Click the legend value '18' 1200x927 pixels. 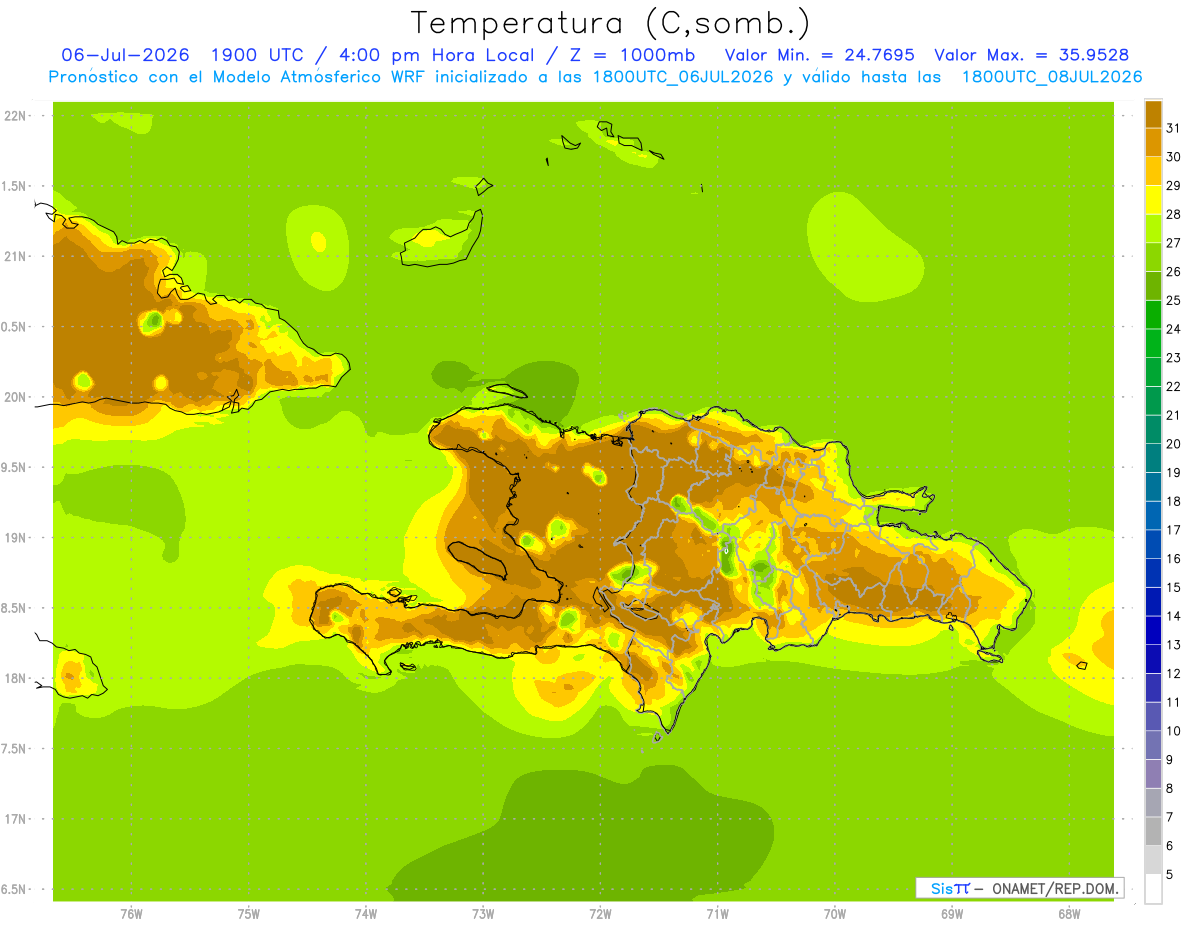point(1173,501)
